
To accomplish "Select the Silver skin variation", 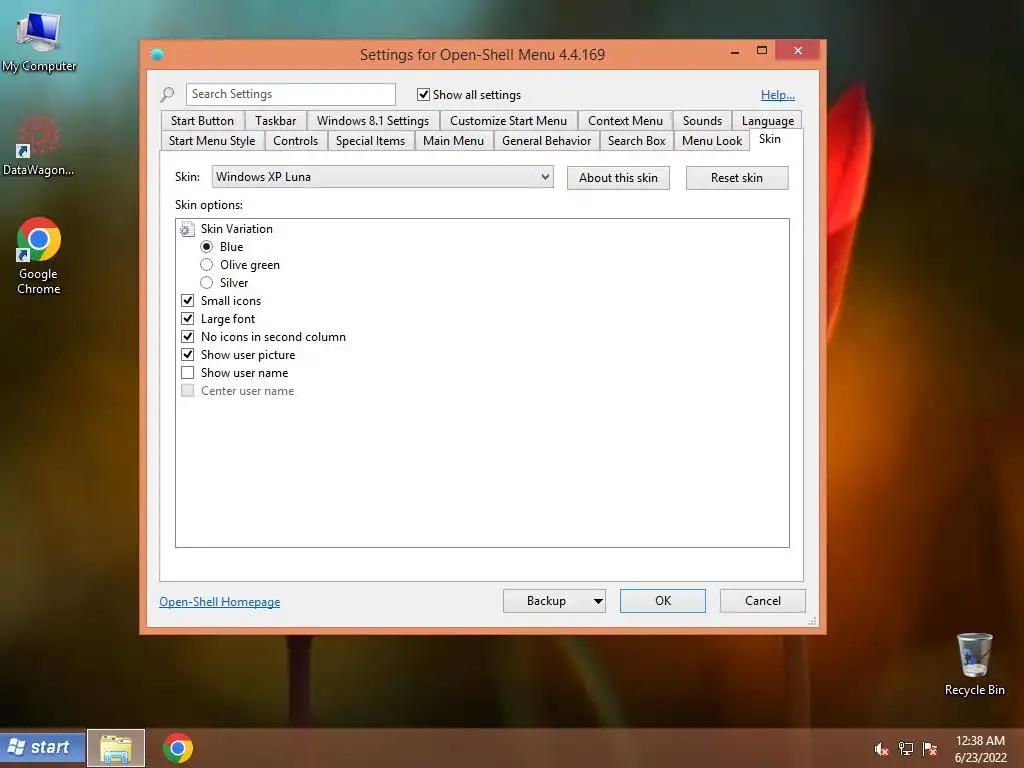I will pyautogui.click(x=206, y=283).
